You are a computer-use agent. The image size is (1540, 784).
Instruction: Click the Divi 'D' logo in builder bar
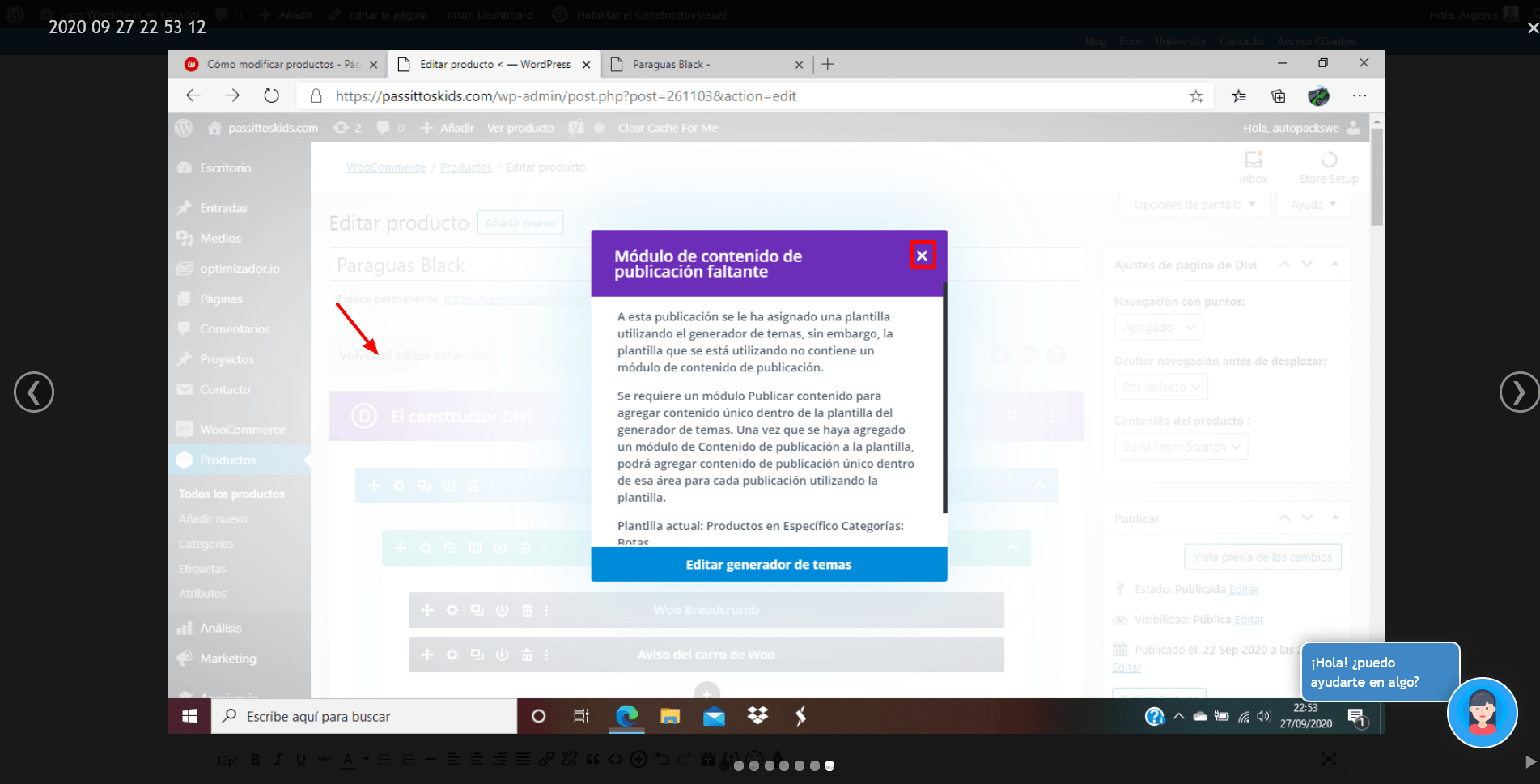coord(364,416)
